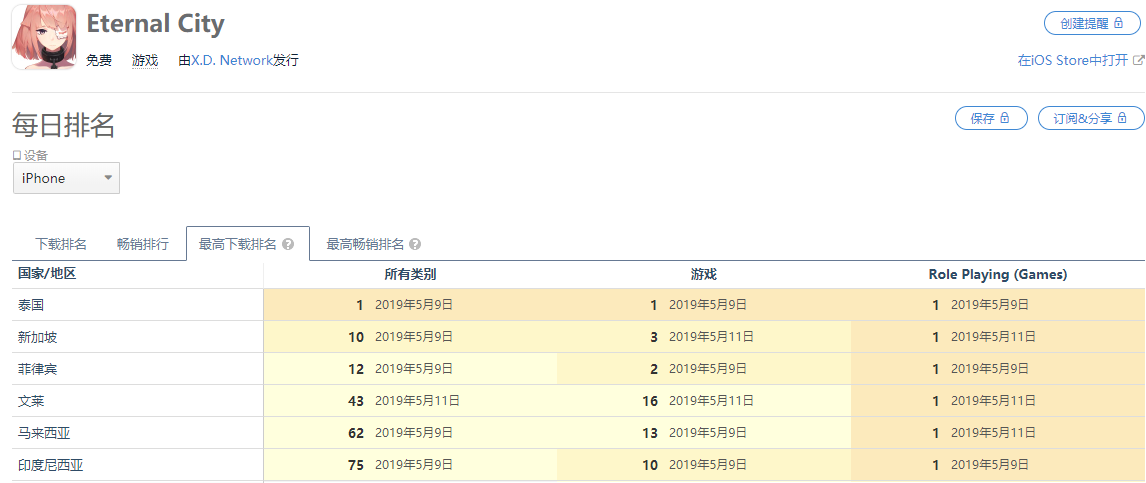Click the 国家/地区 column header
Screen dimensions: 1146x483
[x=47, y=274]
